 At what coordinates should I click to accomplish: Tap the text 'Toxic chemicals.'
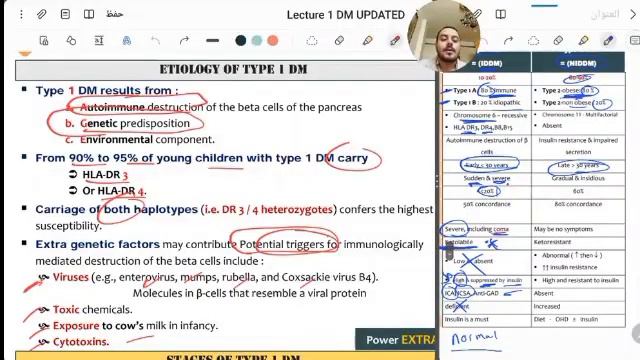pos(93,309)
